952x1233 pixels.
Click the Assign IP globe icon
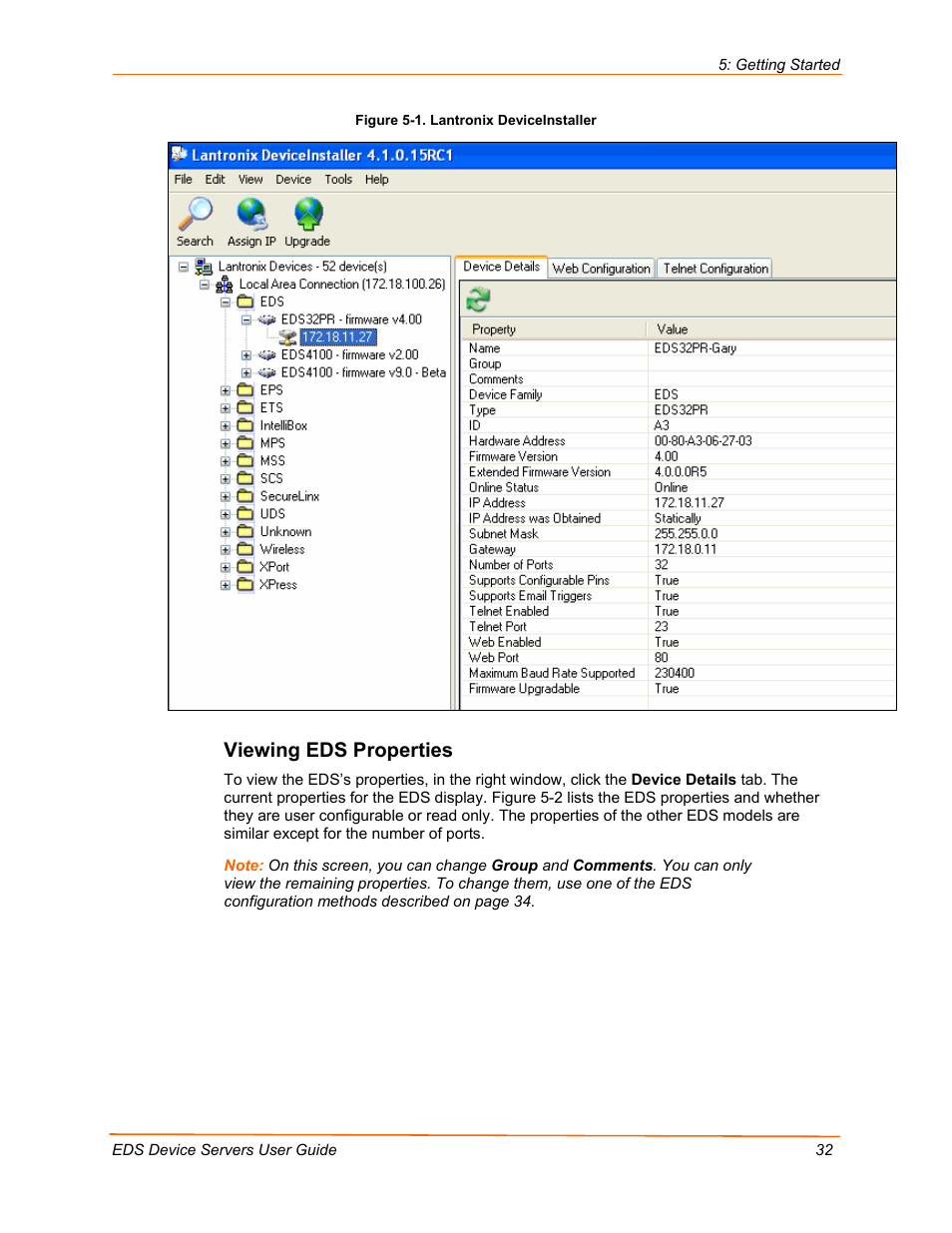251,214
